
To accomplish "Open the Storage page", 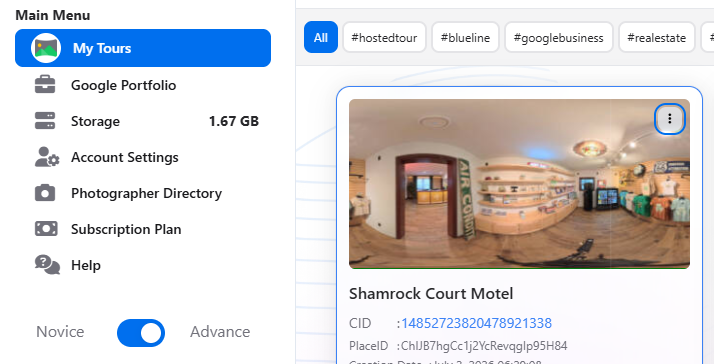I will (x=143, y=121).
